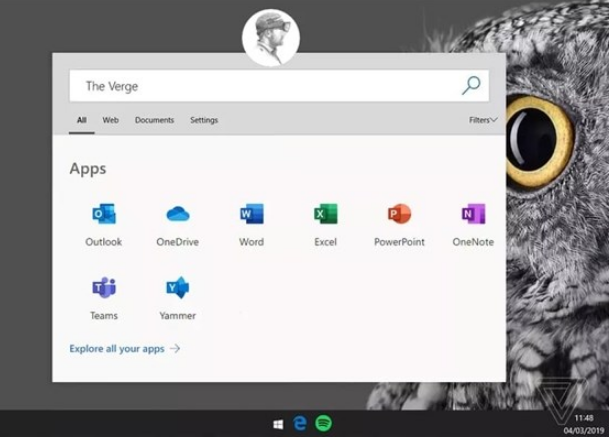This screenshot has height=438, width=609.
Task: Open the Windows Start button on taskbar
Action: [278, 424]
